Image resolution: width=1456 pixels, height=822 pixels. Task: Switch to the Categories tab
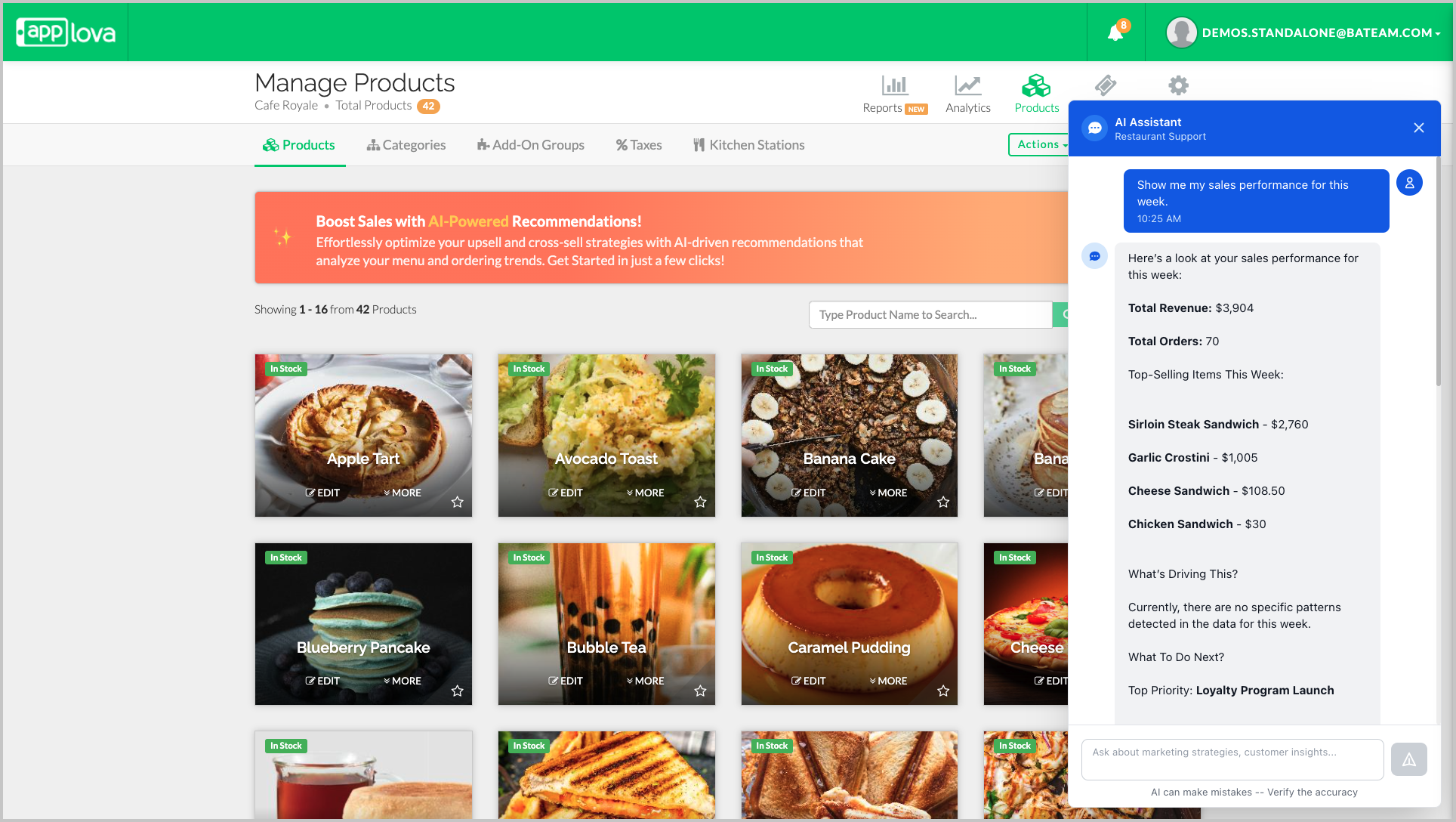point(406,145)
